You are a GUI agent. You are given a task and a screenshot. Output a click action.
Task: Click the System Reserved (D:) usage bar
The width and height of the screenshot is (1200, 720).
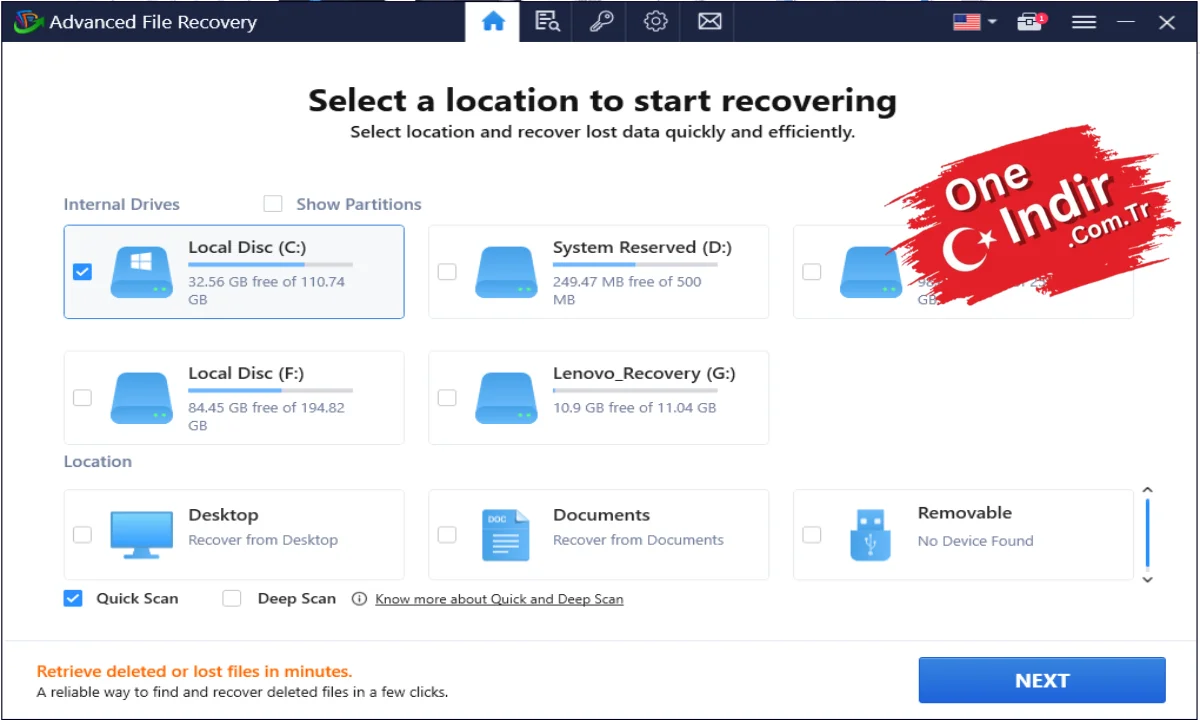tap(635, 265)
